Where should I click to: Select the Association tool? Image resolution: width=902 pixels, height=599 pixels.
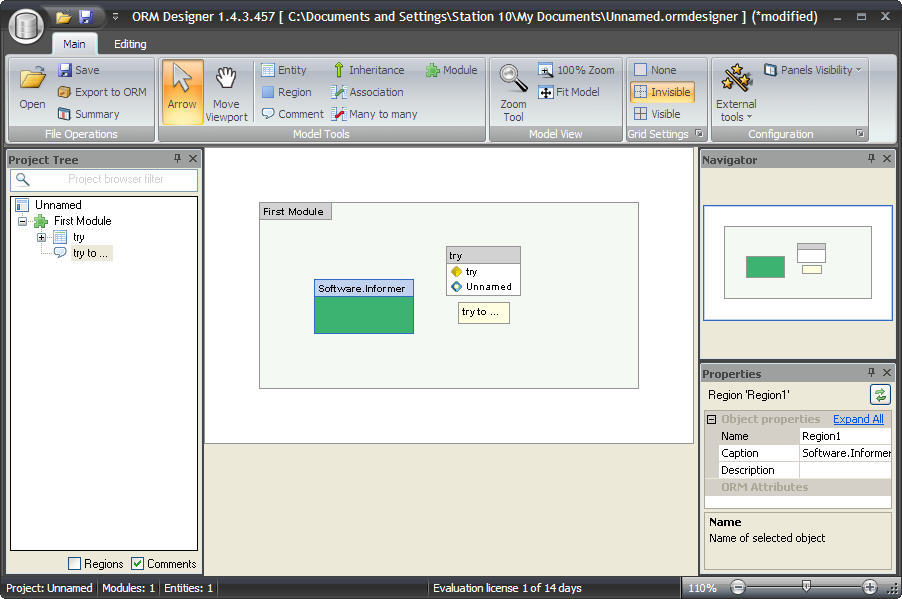tap(368, 92)
